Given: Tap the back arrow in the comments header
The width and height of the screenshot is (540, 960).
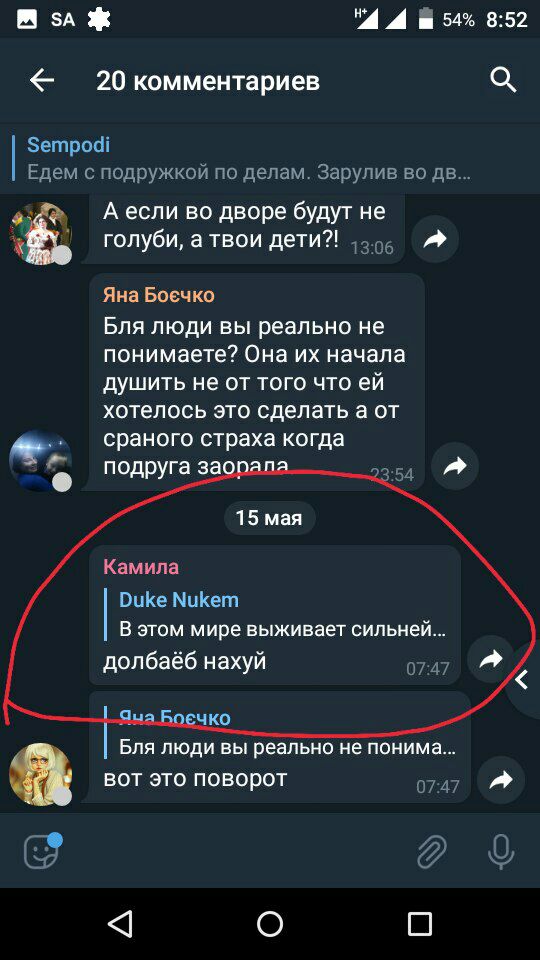Looking at the screenshot, I should coord(42,80).
